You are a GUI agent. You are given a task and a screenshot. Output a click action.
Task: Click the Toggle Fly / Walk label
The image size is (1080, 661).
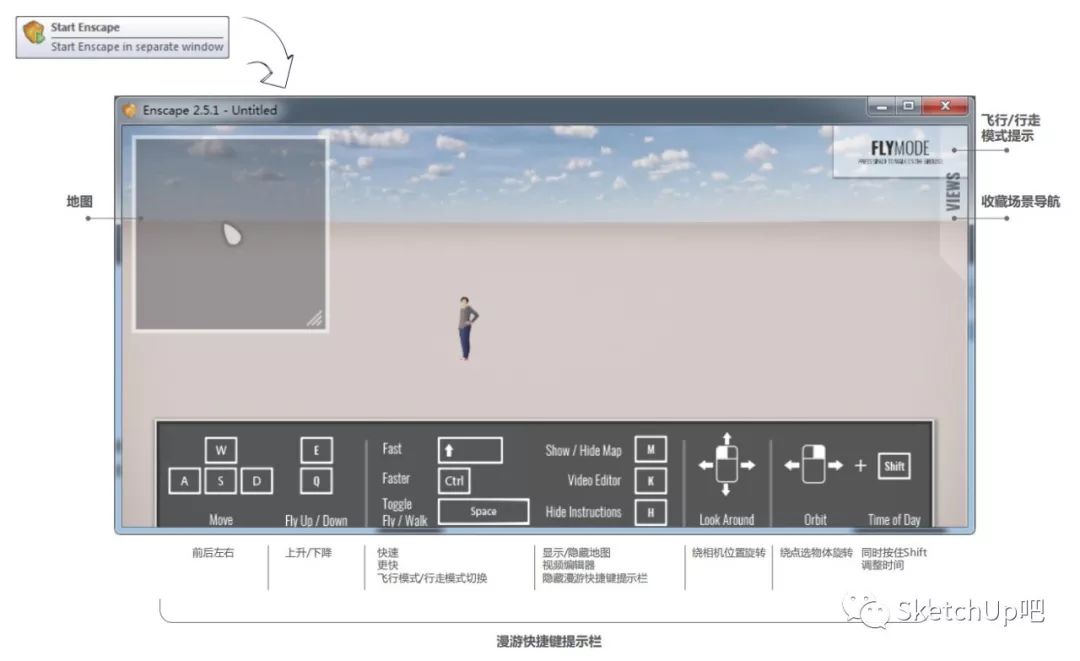[x=405, y=512]
